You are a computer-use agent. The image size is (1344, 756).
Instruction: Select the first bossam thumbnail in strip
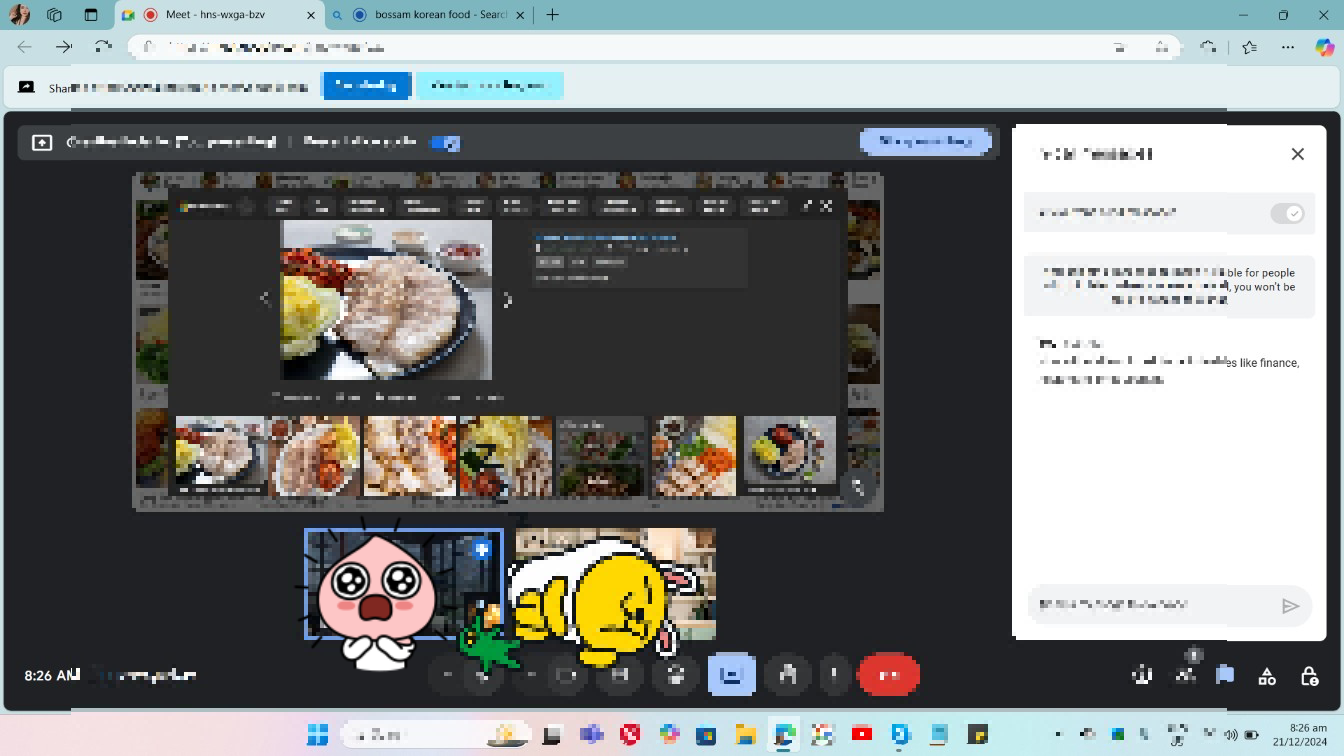click(x=219, y=456)
